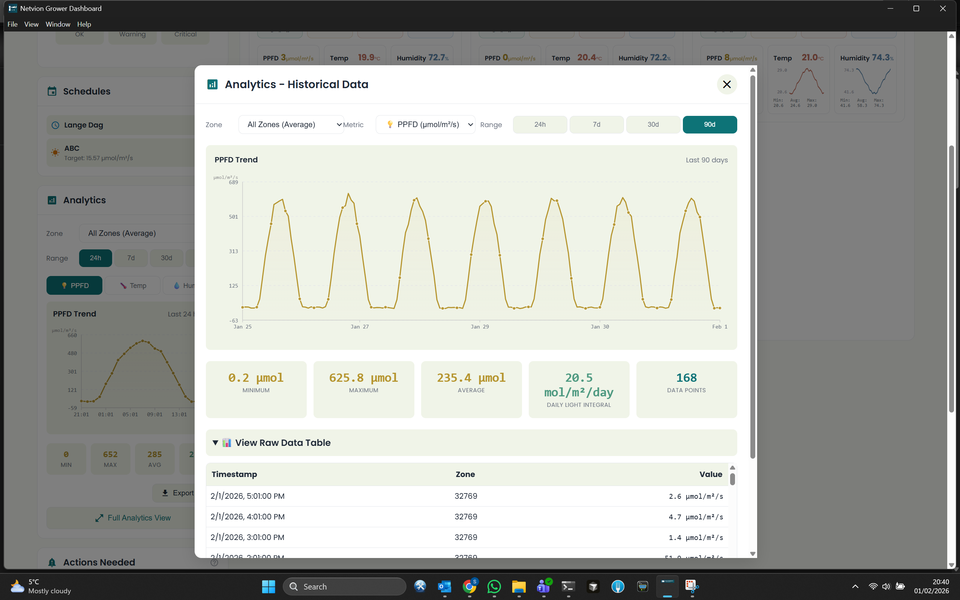Select the 7d range in the dialog
Screen dimensions: 960x600
pyautogui.click(x=596, y=125)
